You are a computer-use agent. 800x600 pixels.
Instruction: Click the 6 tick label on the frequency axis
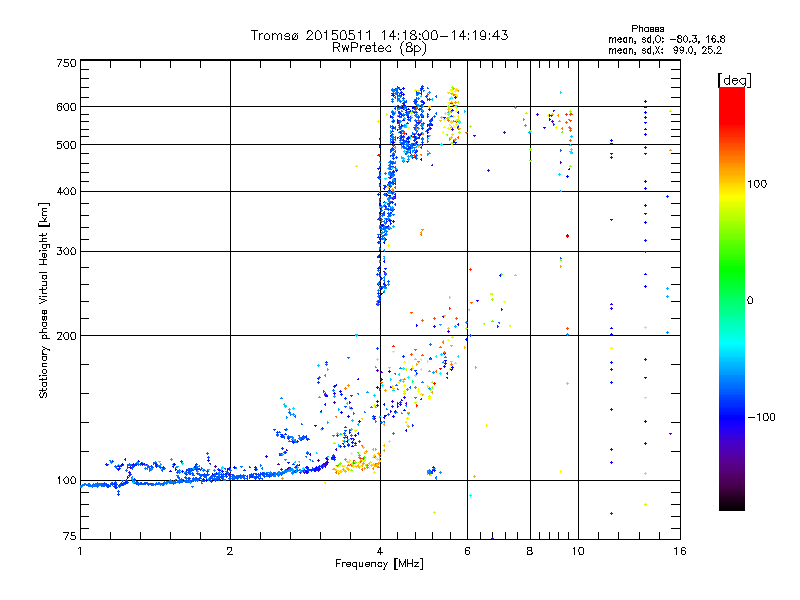pyautogui.click(x=468, y=551)
